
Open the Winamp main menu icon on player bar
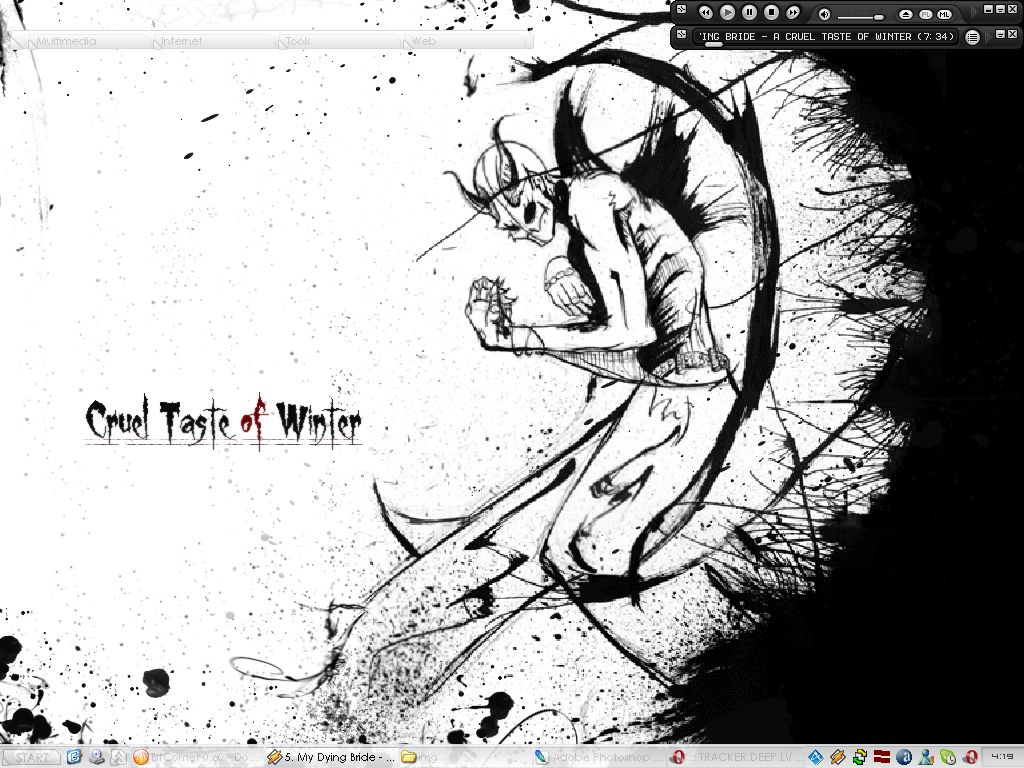(681, 9)
